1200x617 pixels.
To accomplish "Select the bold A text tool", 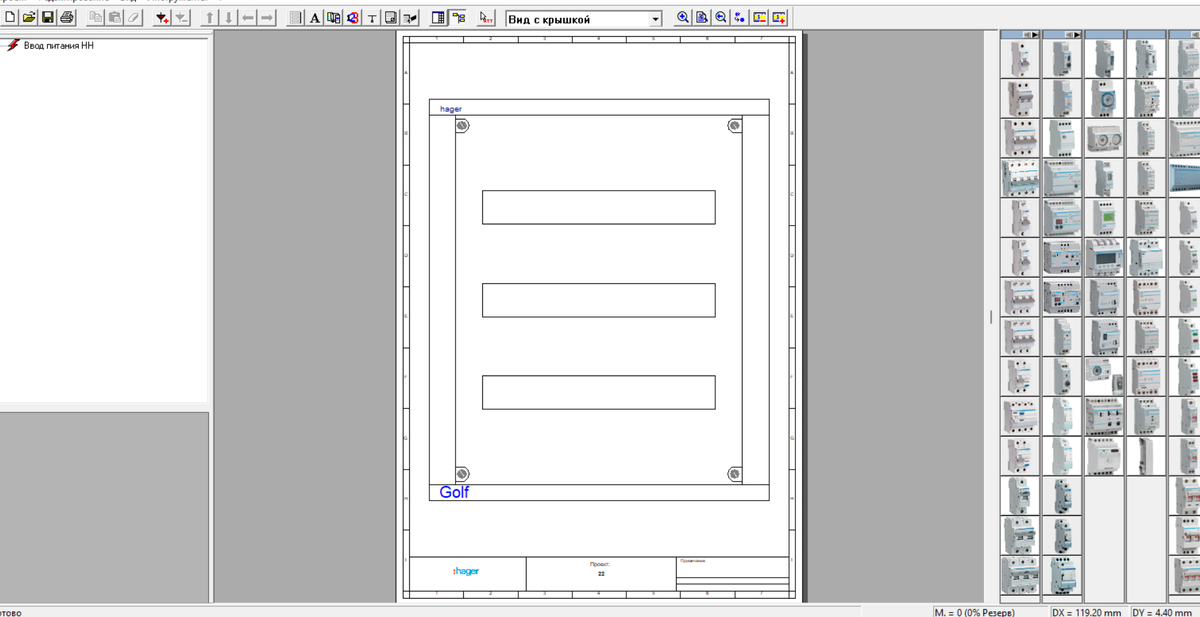I will click(x=315, y=18).
